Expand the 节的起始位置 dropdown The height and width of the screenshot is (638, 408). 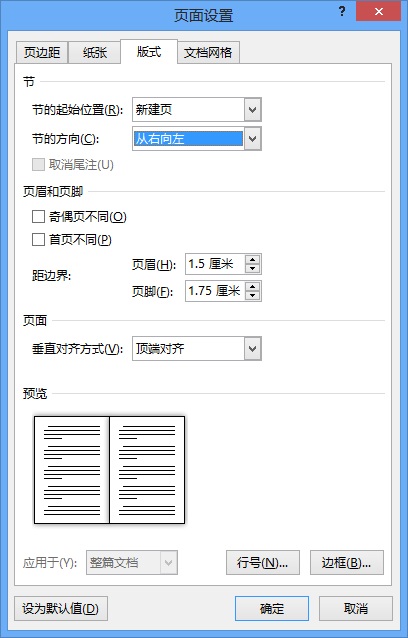(253, 110)
